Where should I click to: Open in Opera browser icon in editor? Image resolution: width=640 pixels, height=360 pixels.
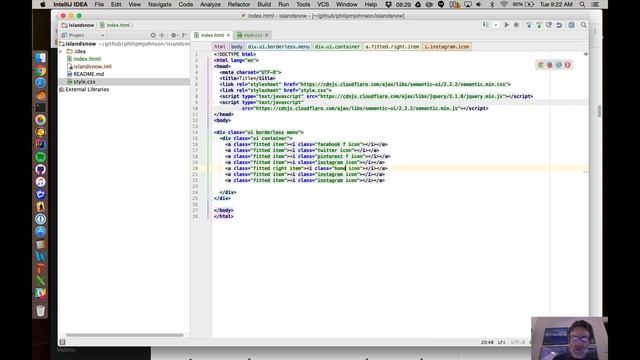[568, 65]
